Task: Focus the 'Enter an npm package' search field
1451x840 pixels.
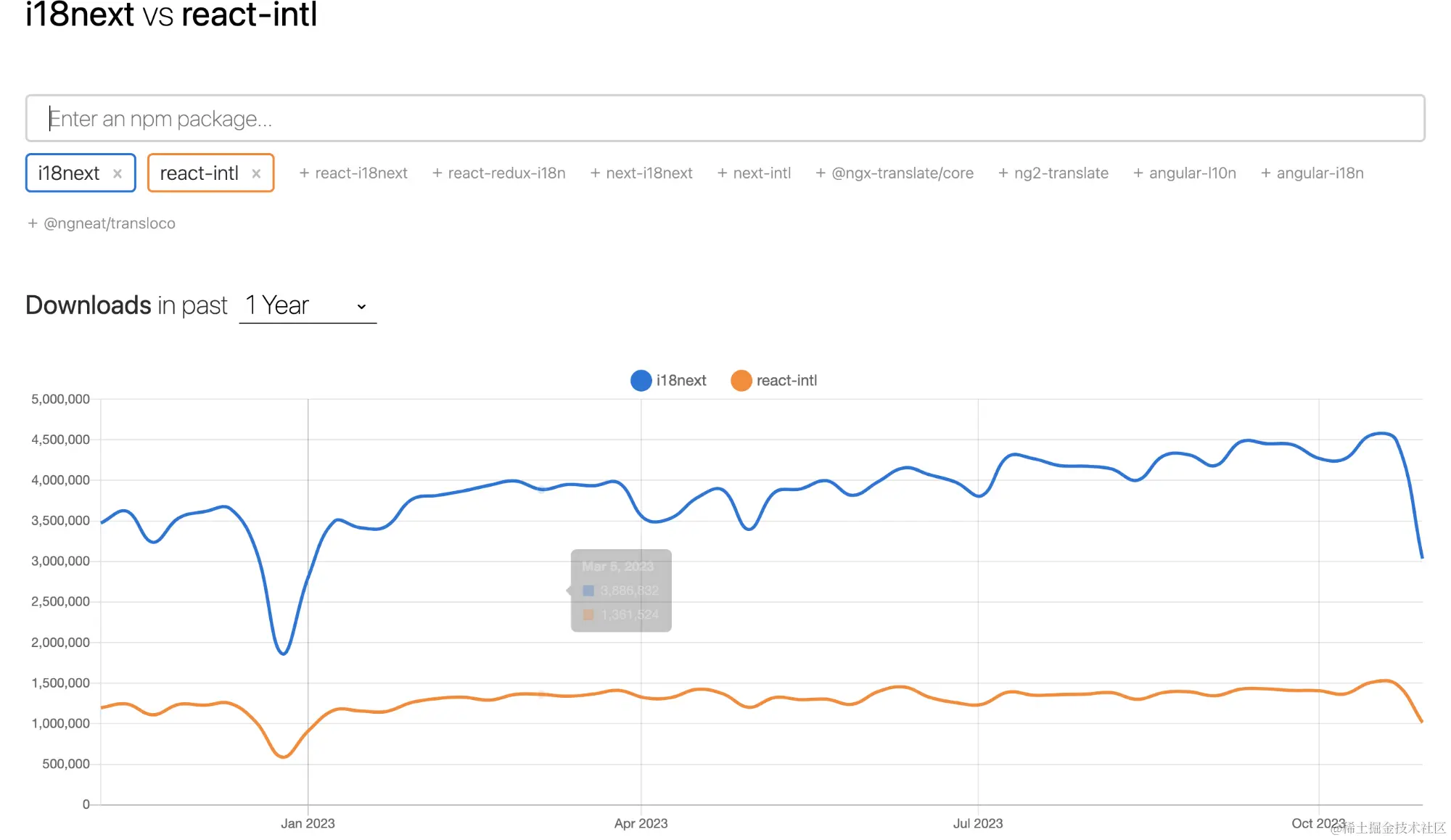Action: [725, 118]
